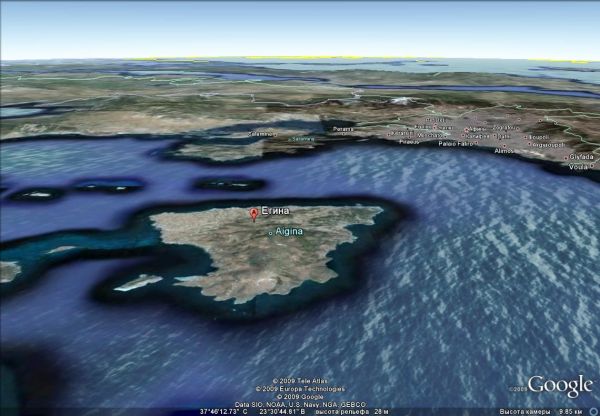
Task: Click the red Егина placemark pin
Action: (x=253, y=213)
